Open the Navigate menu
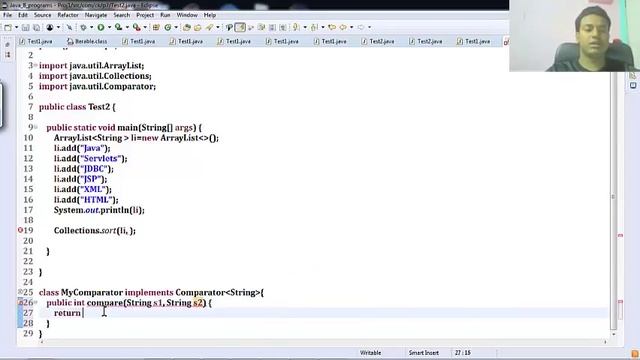This screenshot has height=360, width=640. pyautogui.click(x=96, y=15)
